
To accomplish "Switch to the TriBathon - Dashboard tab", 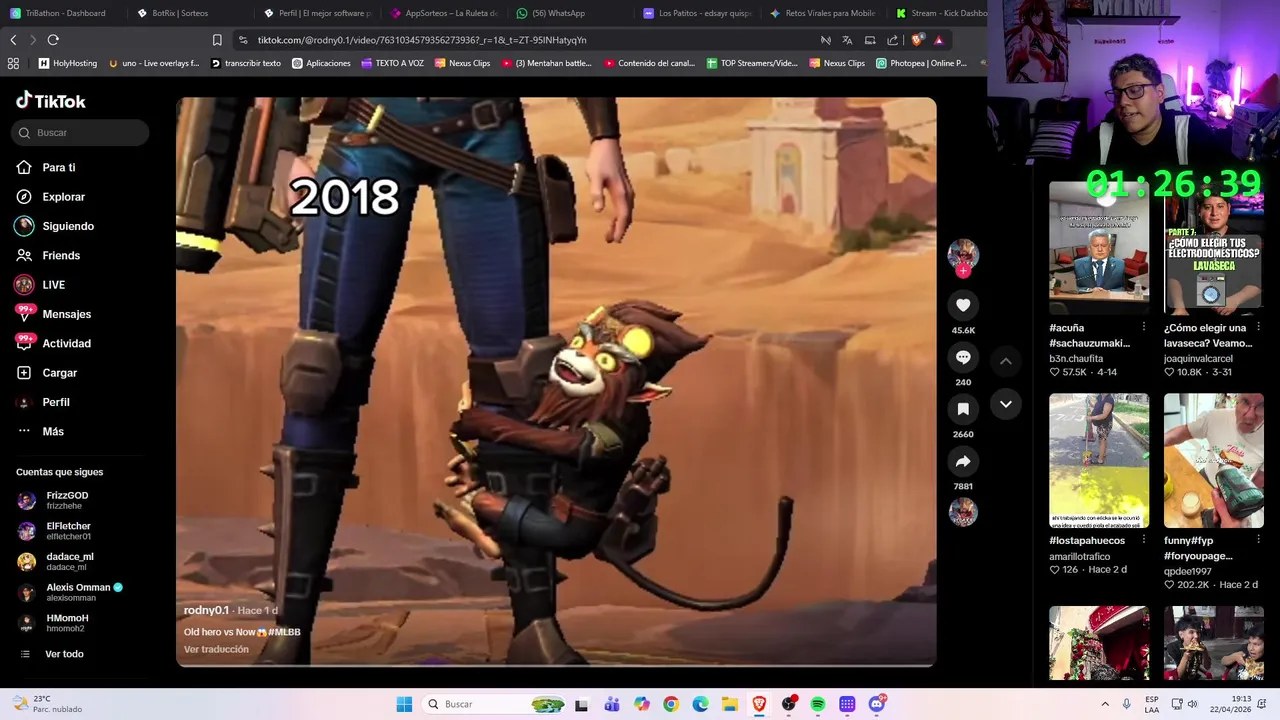I will tap(59, 13).
